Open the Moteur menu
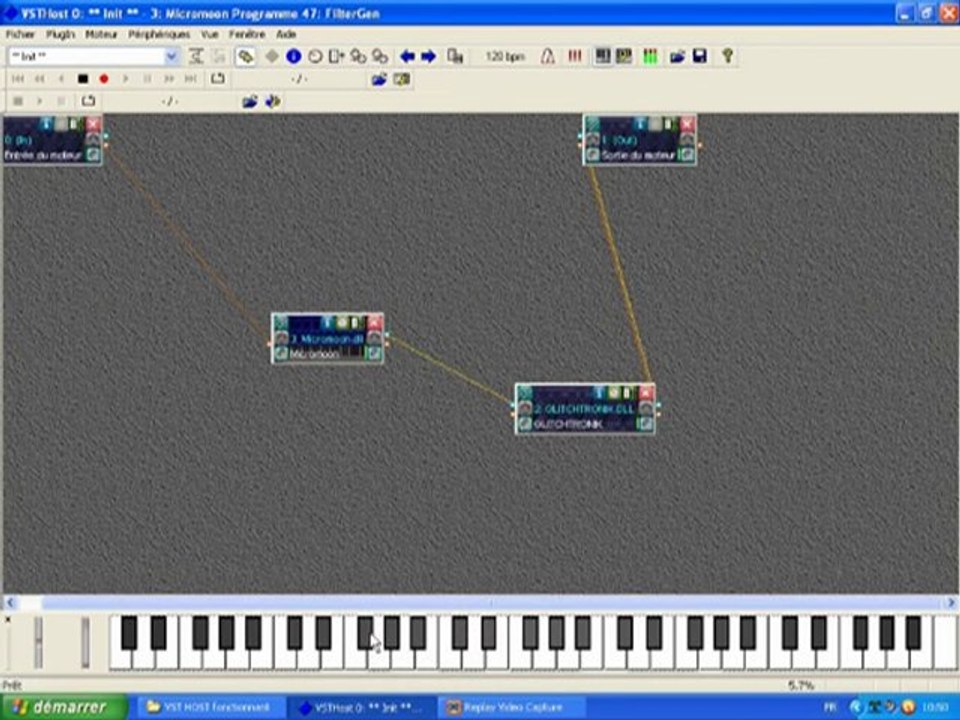This screenshot has height=720, width=960. pos(101,34)
